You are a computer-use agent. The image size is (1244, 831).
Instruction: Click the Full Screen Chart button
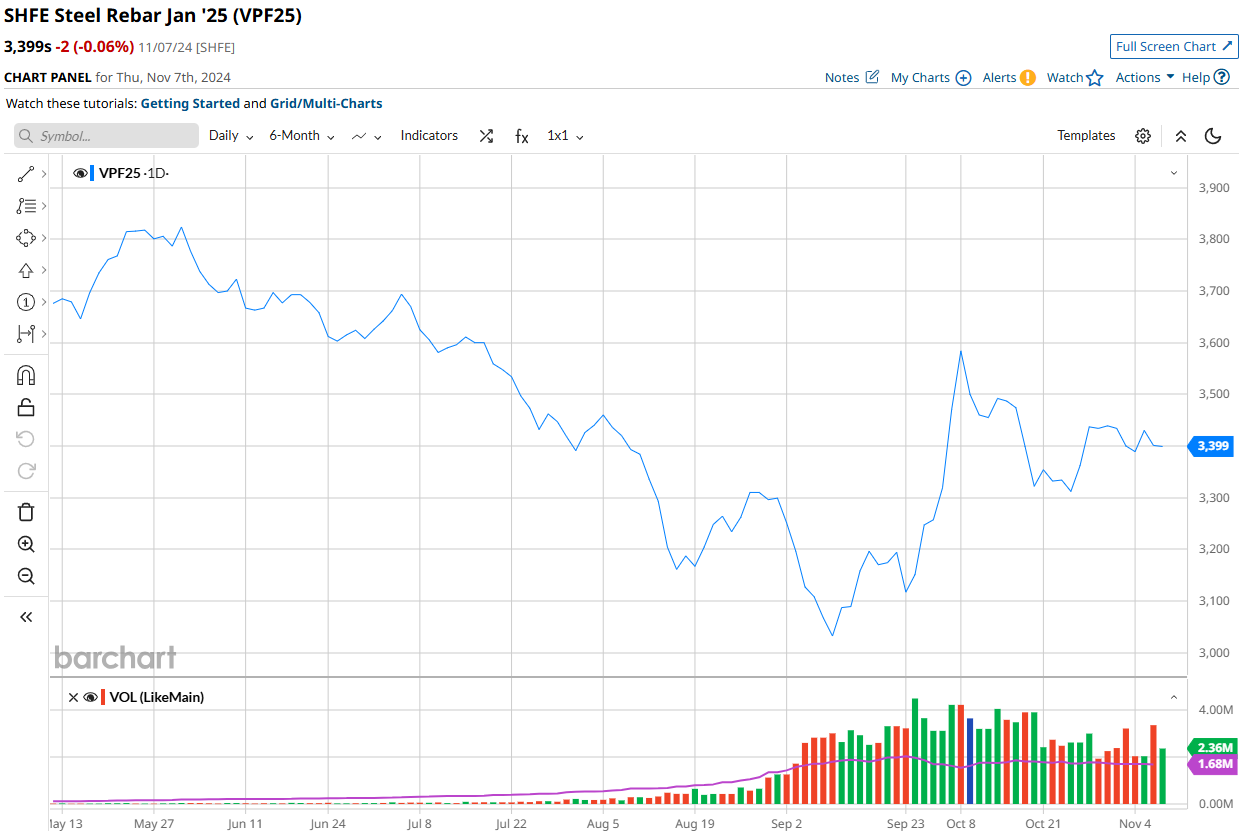pos(1174,46)
